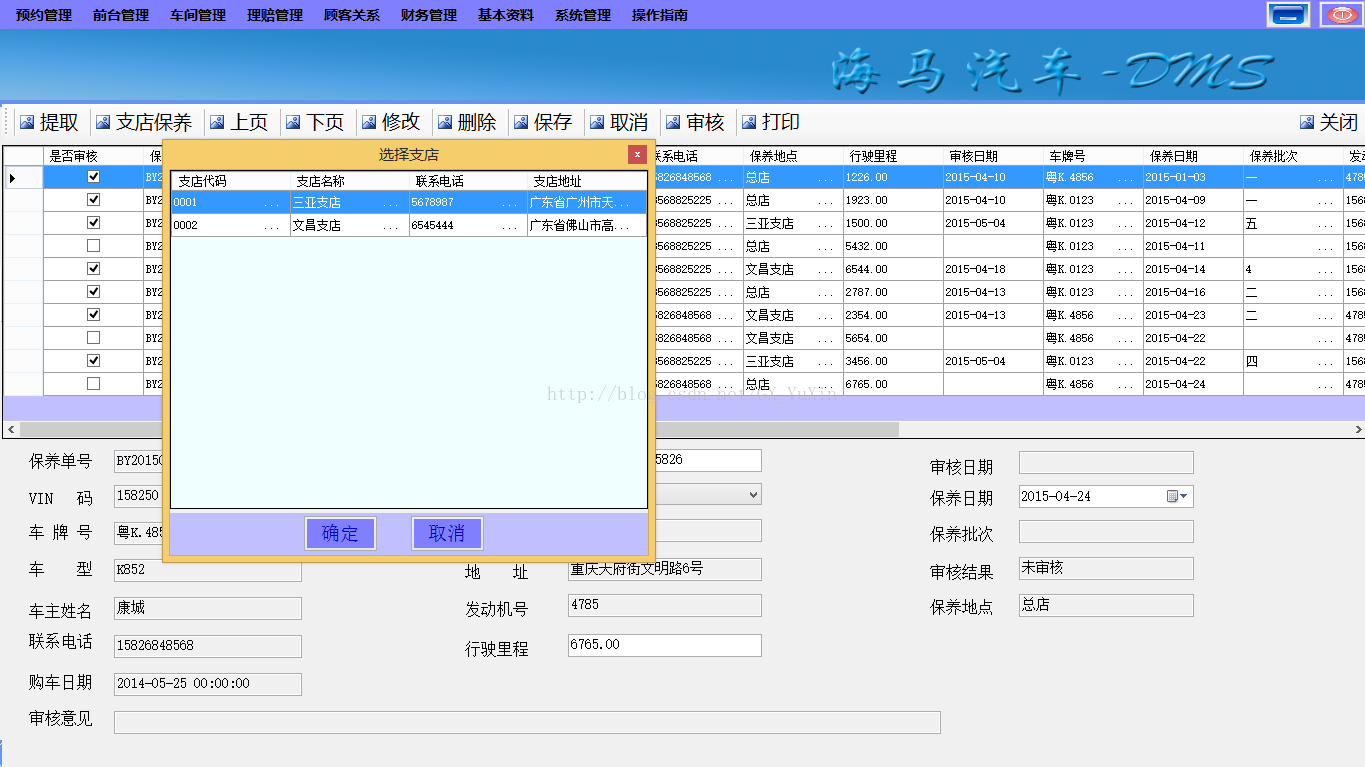The width and height of the screenshot is (1365, 767).
Task: Click ellipsis button in the 0001 code cell
Action: coord(272,202)
